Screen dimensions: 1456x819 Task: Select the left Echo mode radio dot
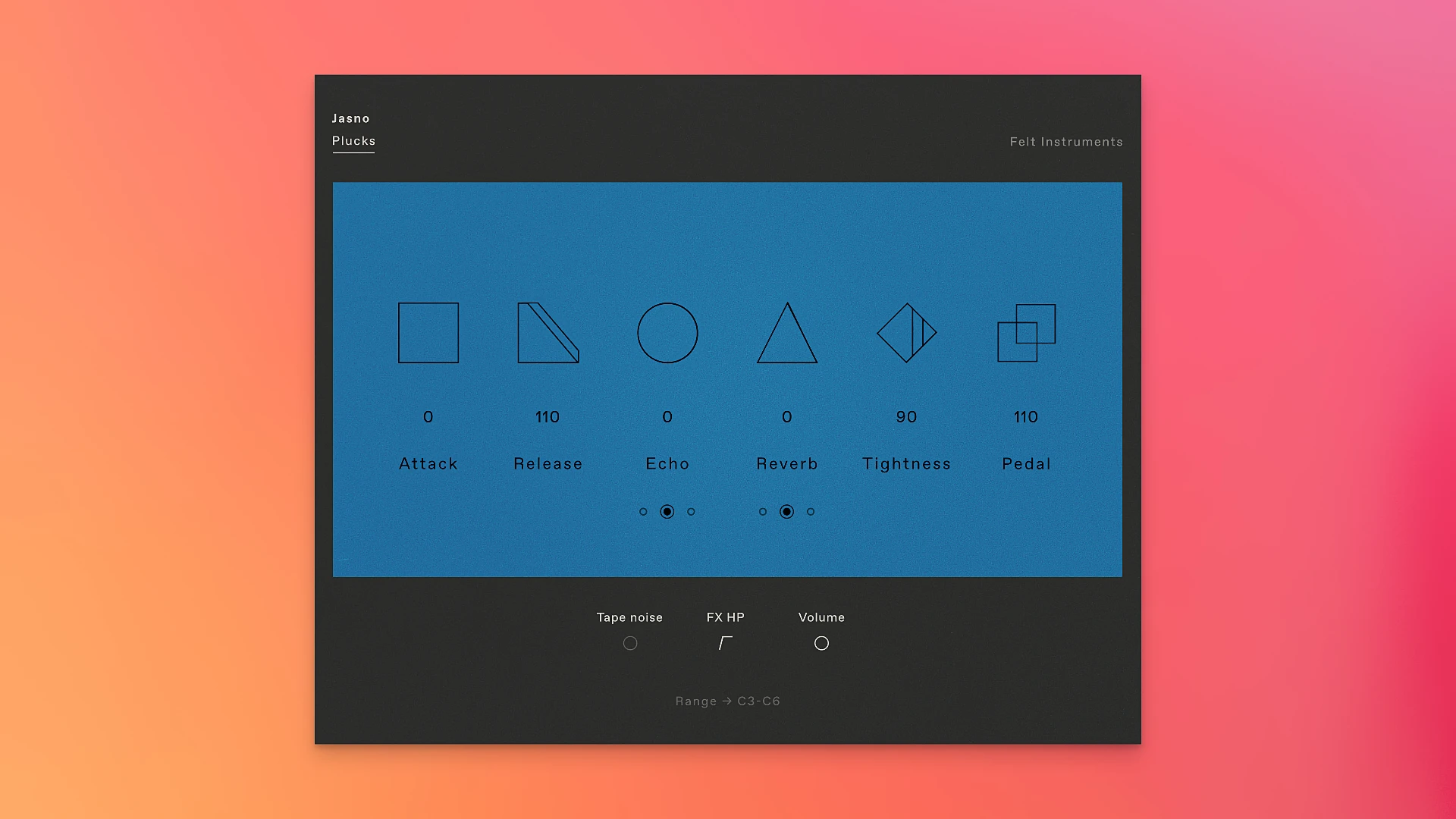(x=643, y=512)
